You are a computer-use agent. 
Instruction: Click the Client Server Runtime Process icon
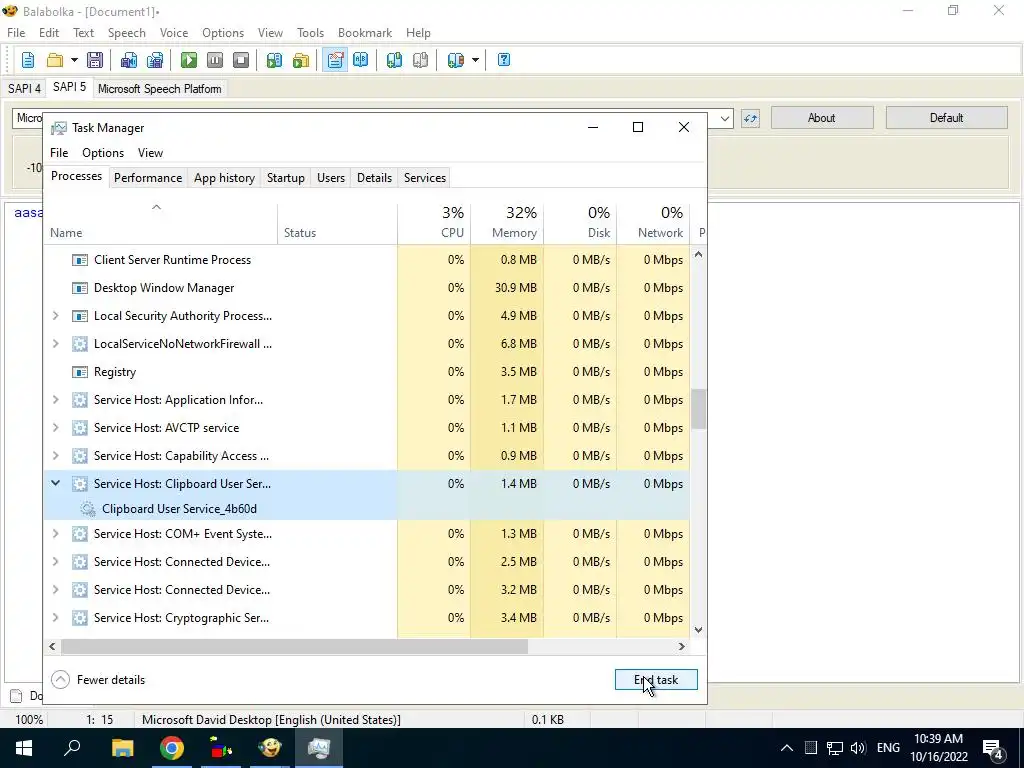click(80, 260)
